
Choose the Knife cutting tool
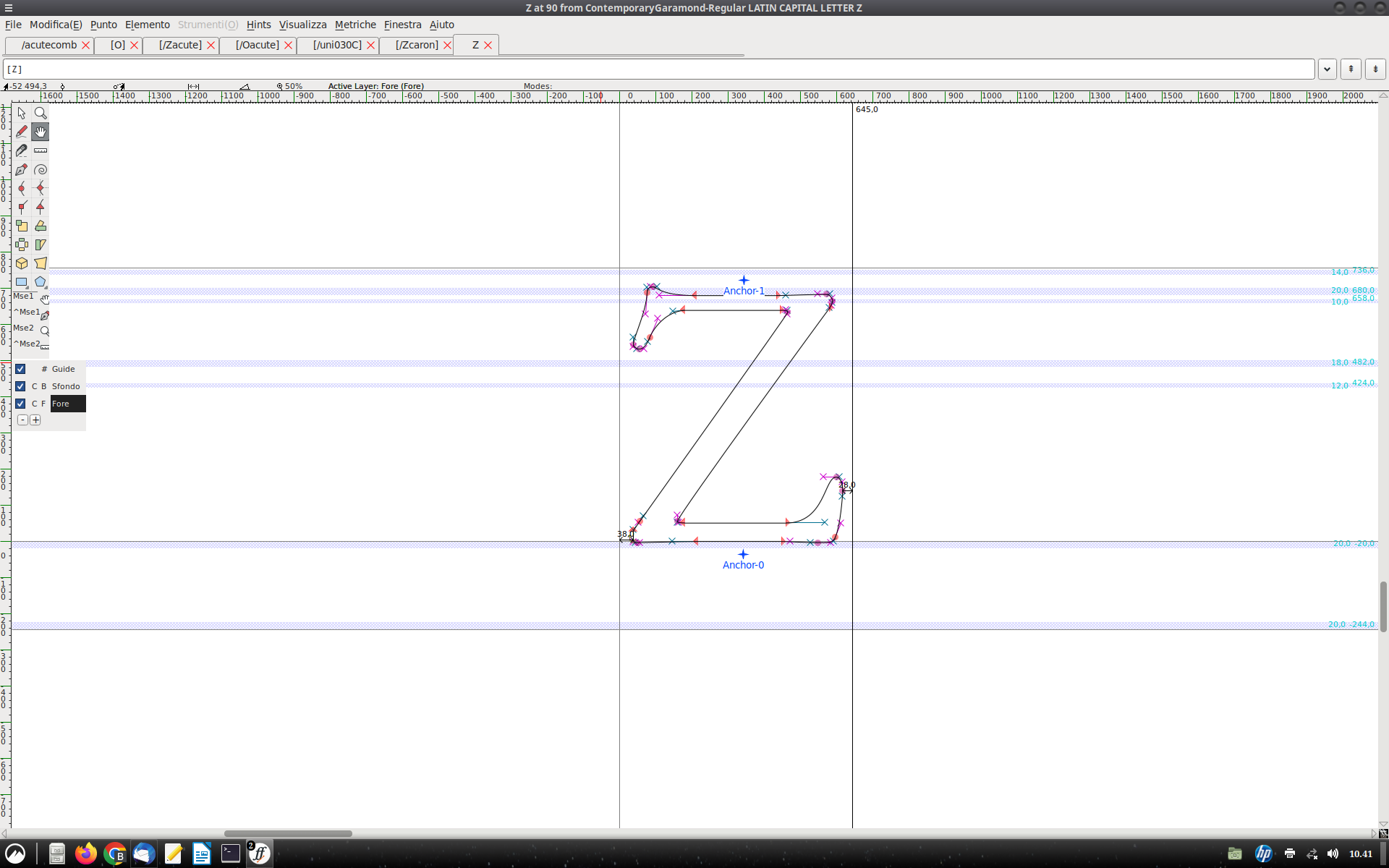(22, 150)
